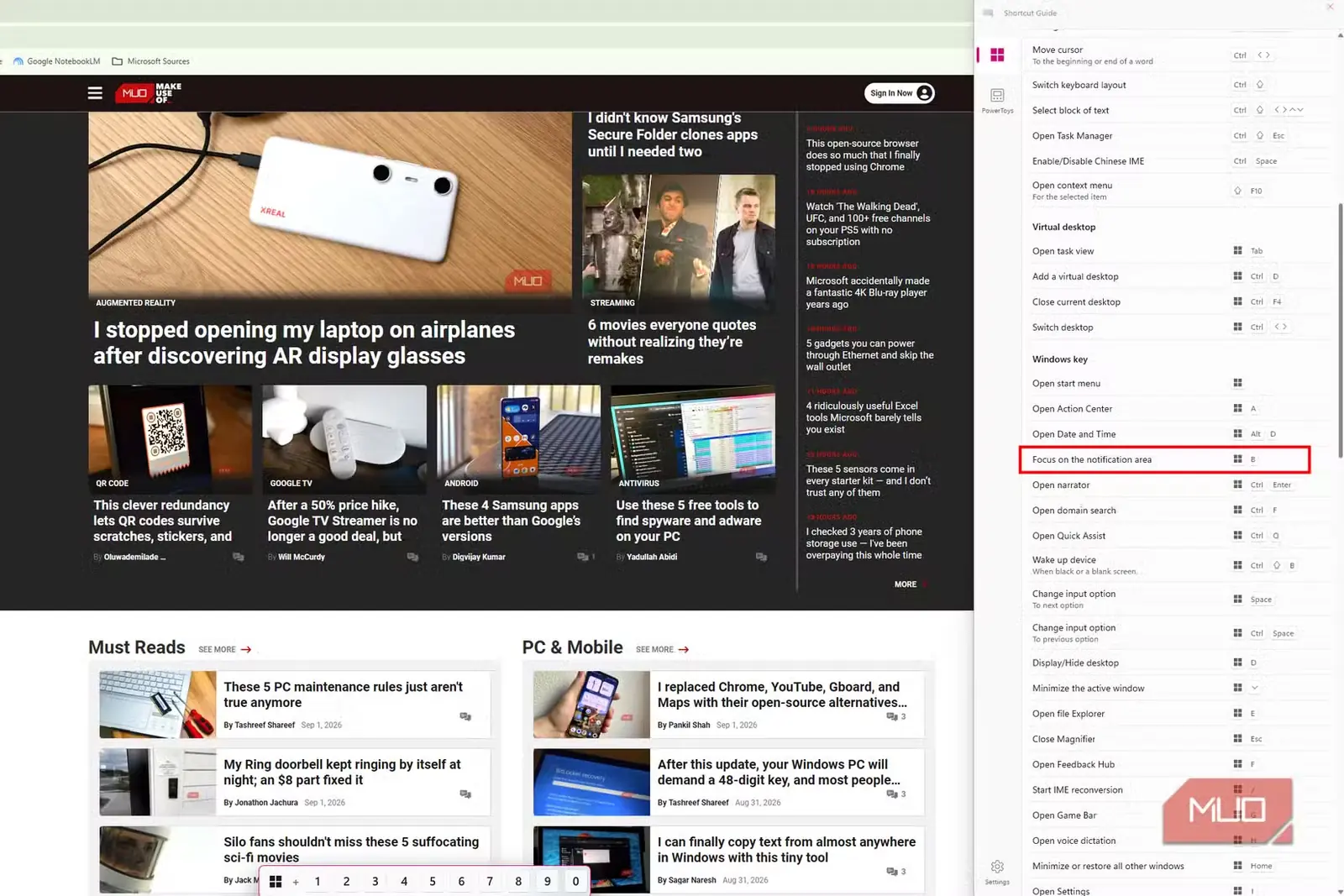Open the Google TV streamer remote thumbnail
The height and width of the screenshot is (896, 1344).
pyautogui.click(x=344, y=438)
